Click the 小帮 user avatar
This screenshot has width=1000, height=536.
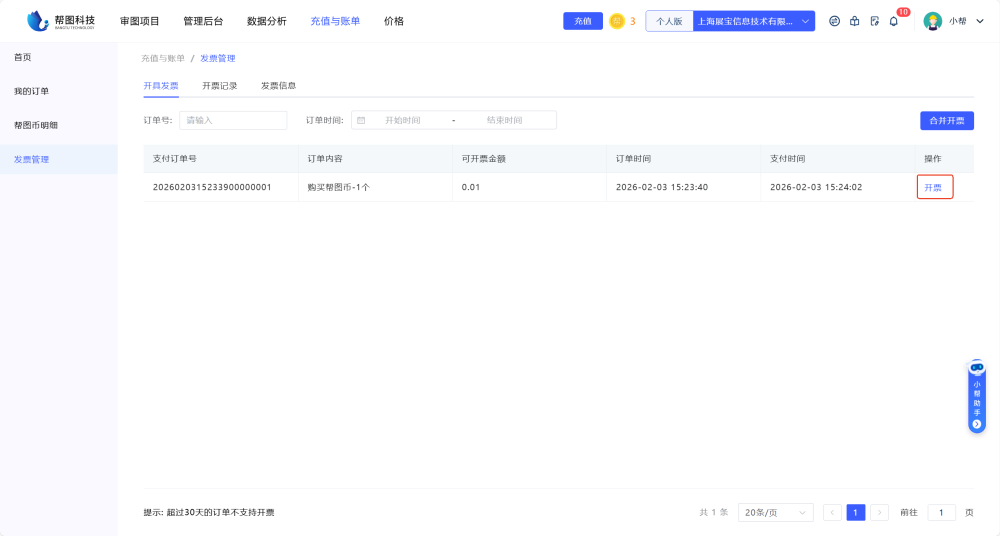tap(932, 21)
